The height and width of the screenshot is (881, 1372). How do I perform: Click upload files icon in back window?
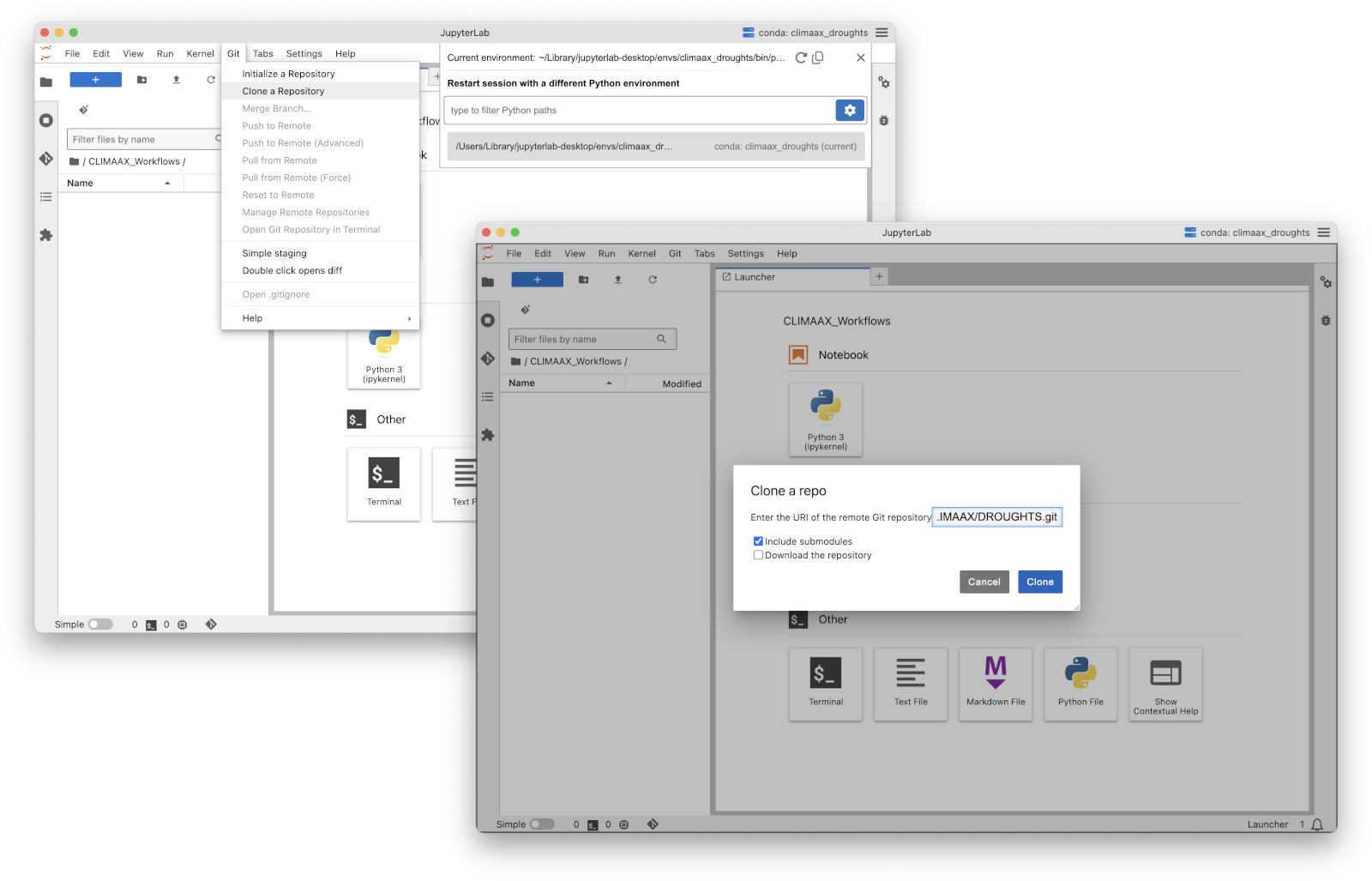pyautogui.click(x=177, y=80)
